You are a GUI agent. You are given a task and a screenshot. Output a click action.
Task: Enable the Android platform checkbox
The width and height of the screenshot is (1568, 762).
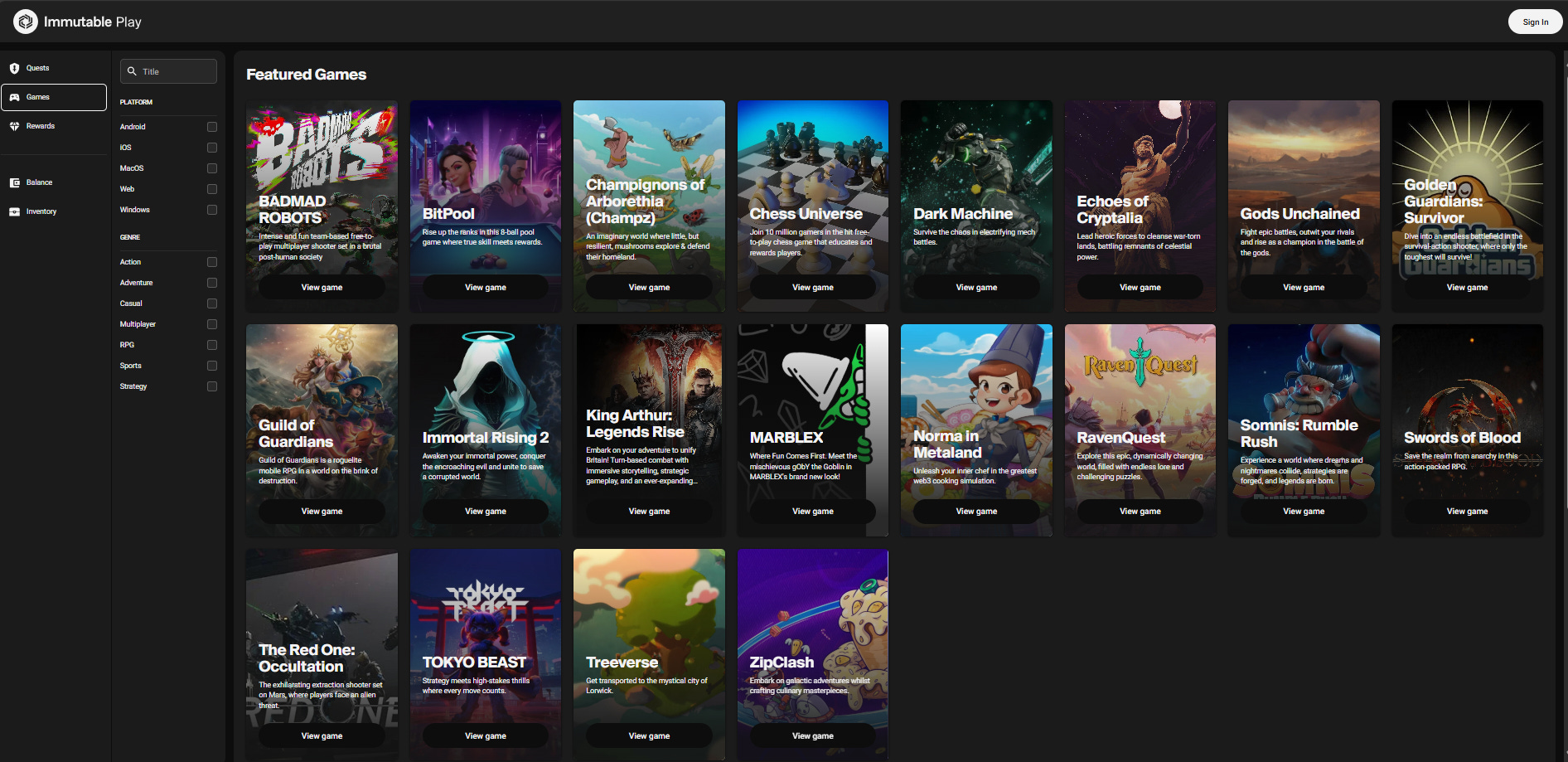coord(212,127)
